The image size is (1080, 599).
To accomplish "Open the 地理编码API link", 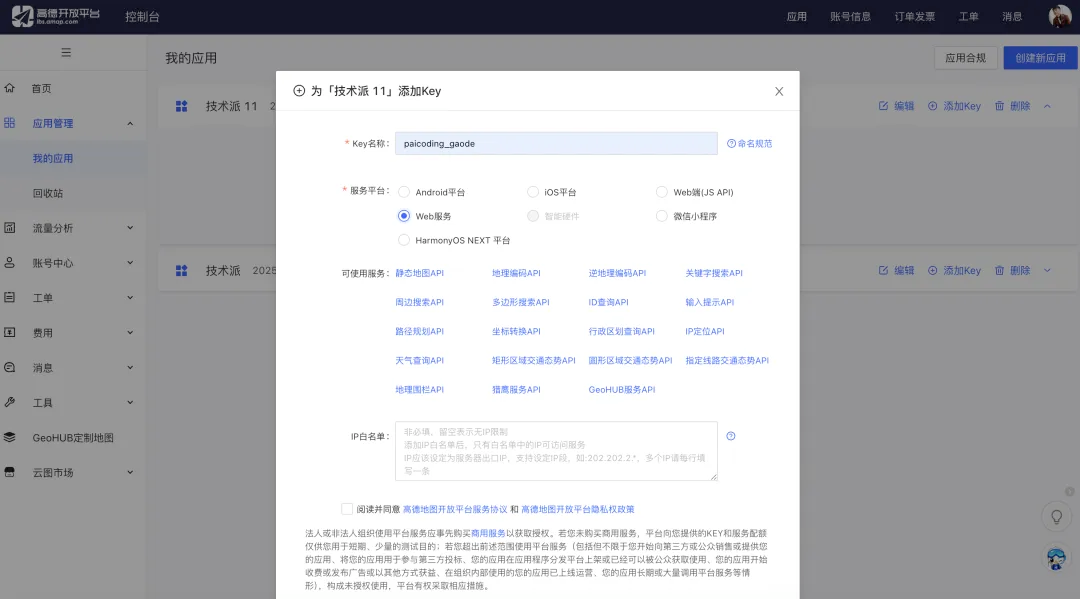I will [x=516, y=273].
